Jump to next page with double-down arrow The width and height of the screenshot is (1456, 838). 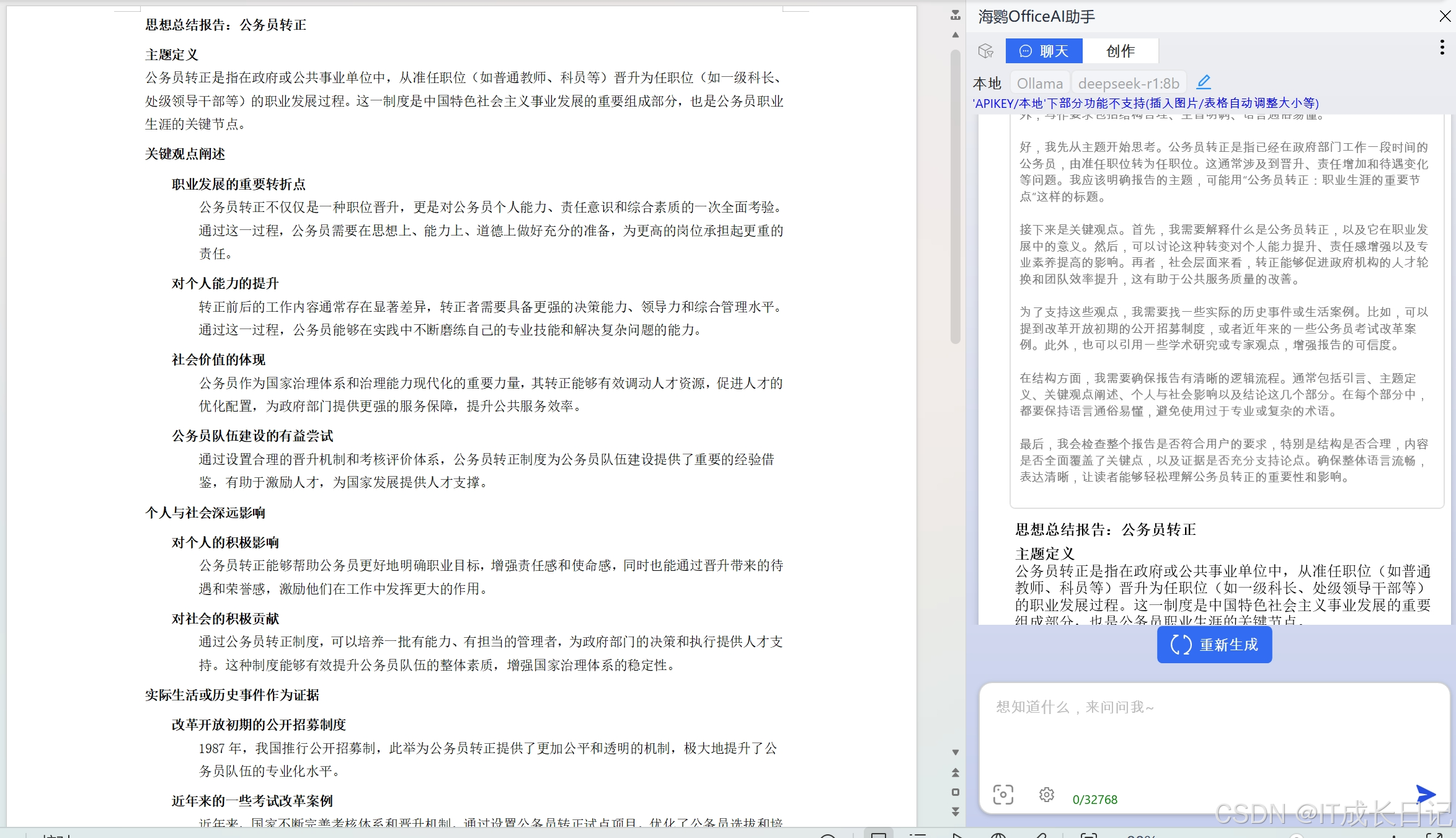pos(956,811)
